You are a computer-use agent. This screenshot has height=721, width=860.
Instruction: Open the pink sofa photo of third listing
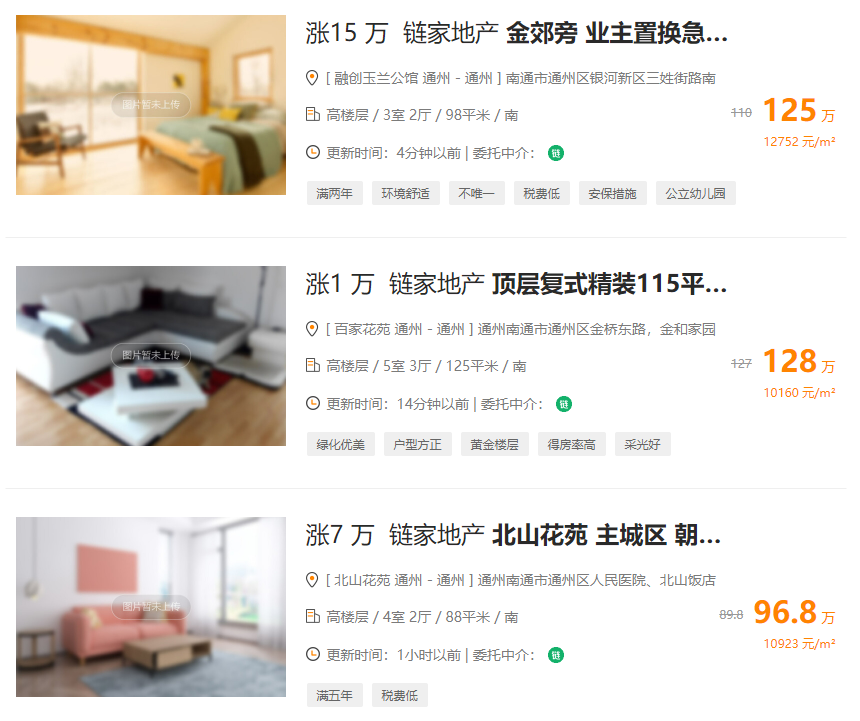[x=151, y=607]
